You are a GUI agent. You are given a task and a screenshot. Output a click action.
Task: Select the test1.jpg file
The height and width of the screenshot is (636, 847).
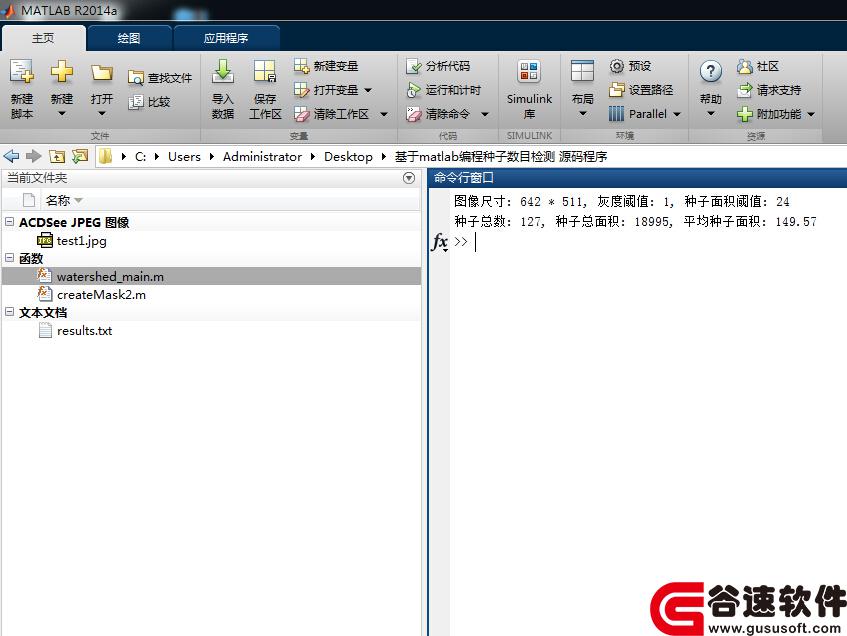[x=82, y=240]
